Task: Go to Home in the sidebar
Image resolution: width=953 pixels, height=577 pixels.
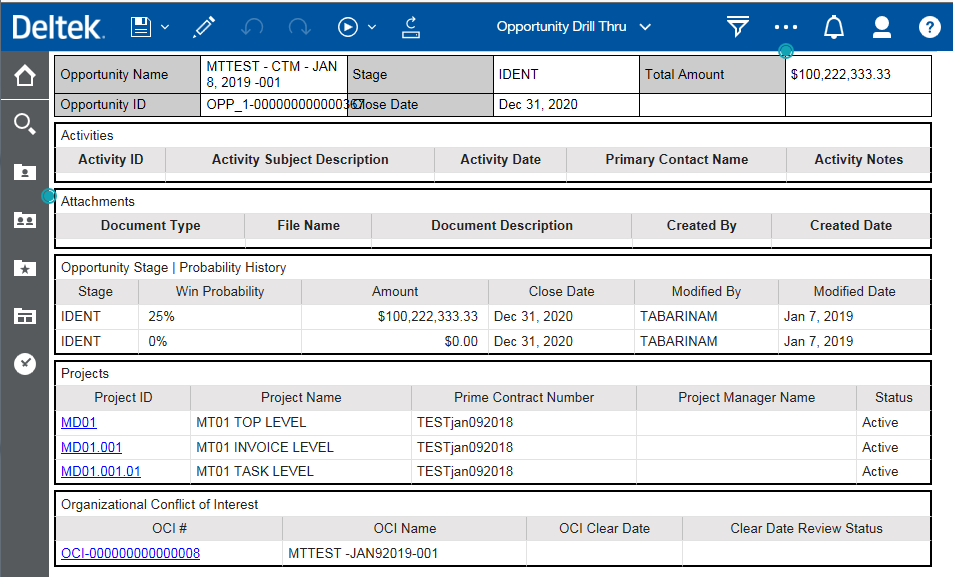Action: pos(25,76)
